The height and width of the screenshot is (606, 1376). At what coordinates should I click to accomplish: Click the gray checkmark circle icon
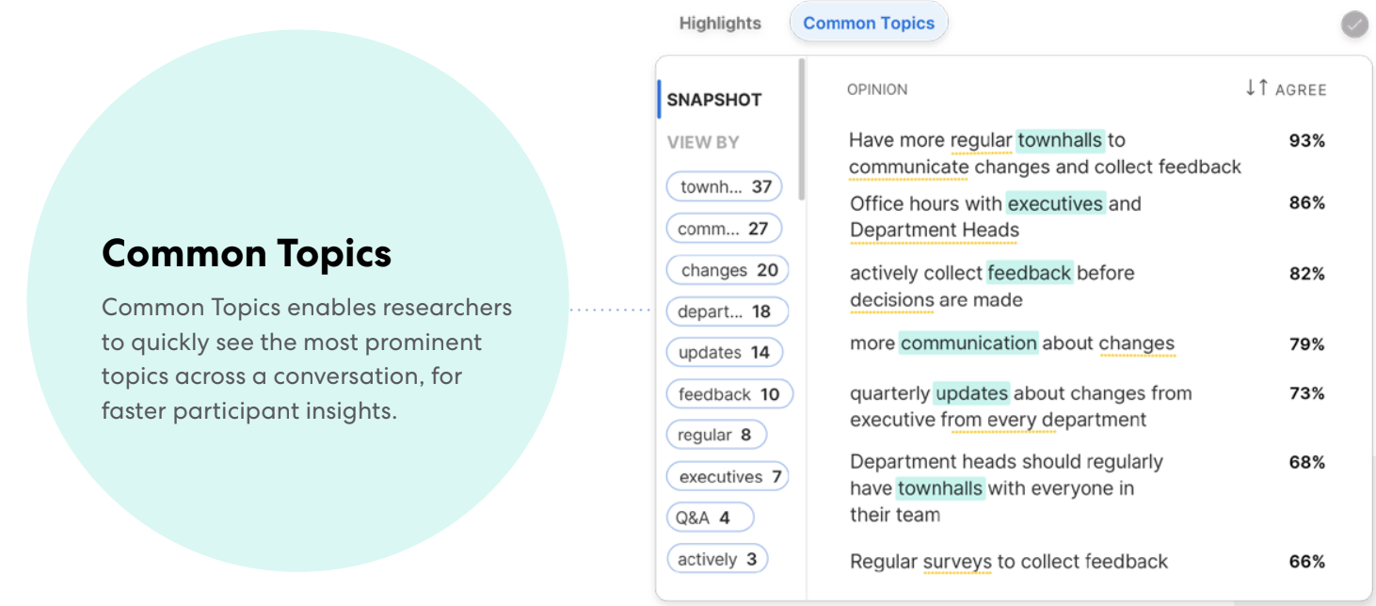coord(1354,25)
